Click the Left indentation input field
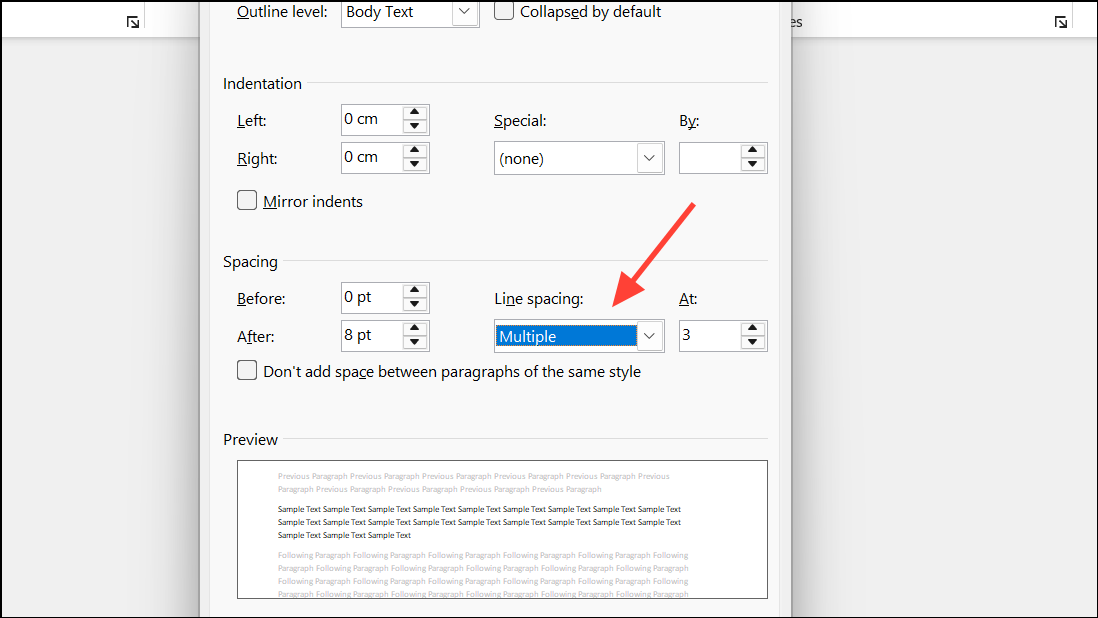1098x618 pixels. coord(375,119)
